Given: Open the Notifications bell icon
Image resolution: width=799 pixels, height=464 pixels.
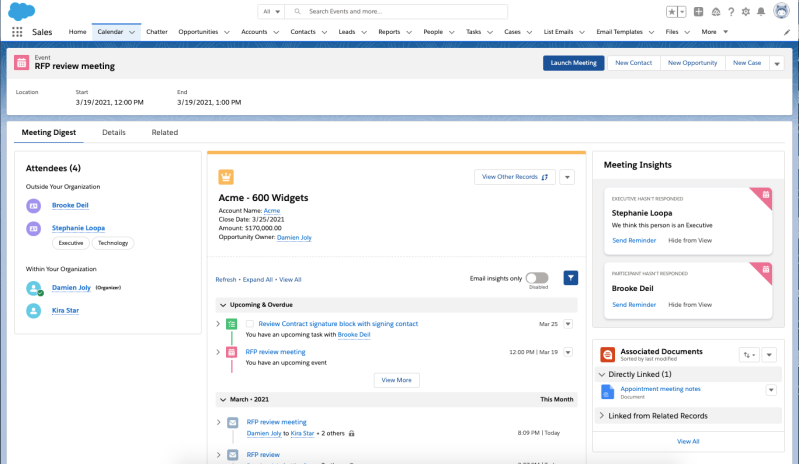Looking at the screenshot, I should pyautogui.click(x=761, y=12).
